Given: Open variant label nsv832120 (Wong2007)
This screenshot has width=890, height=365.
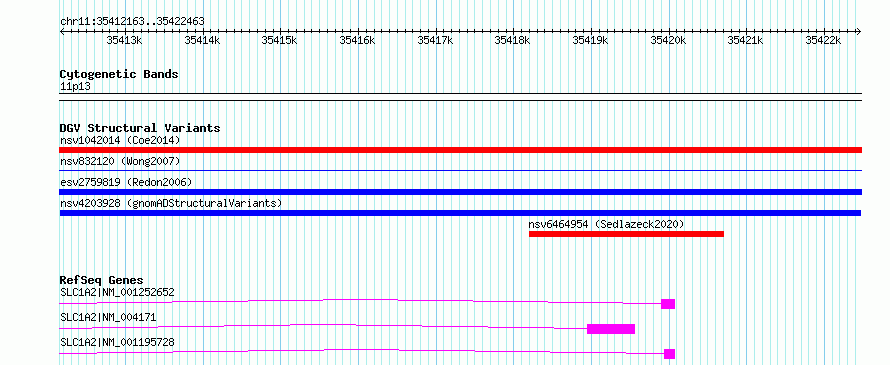Looking at the screenshot, I should tap(120, 161).
